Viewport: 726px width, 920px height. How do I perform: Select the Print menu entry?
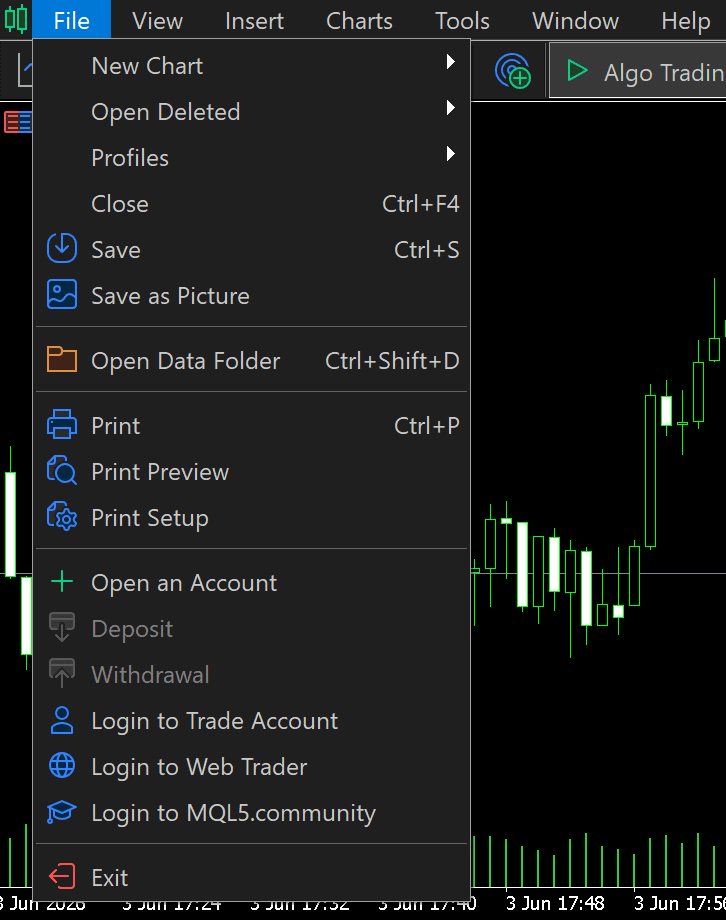coord(252,425)
